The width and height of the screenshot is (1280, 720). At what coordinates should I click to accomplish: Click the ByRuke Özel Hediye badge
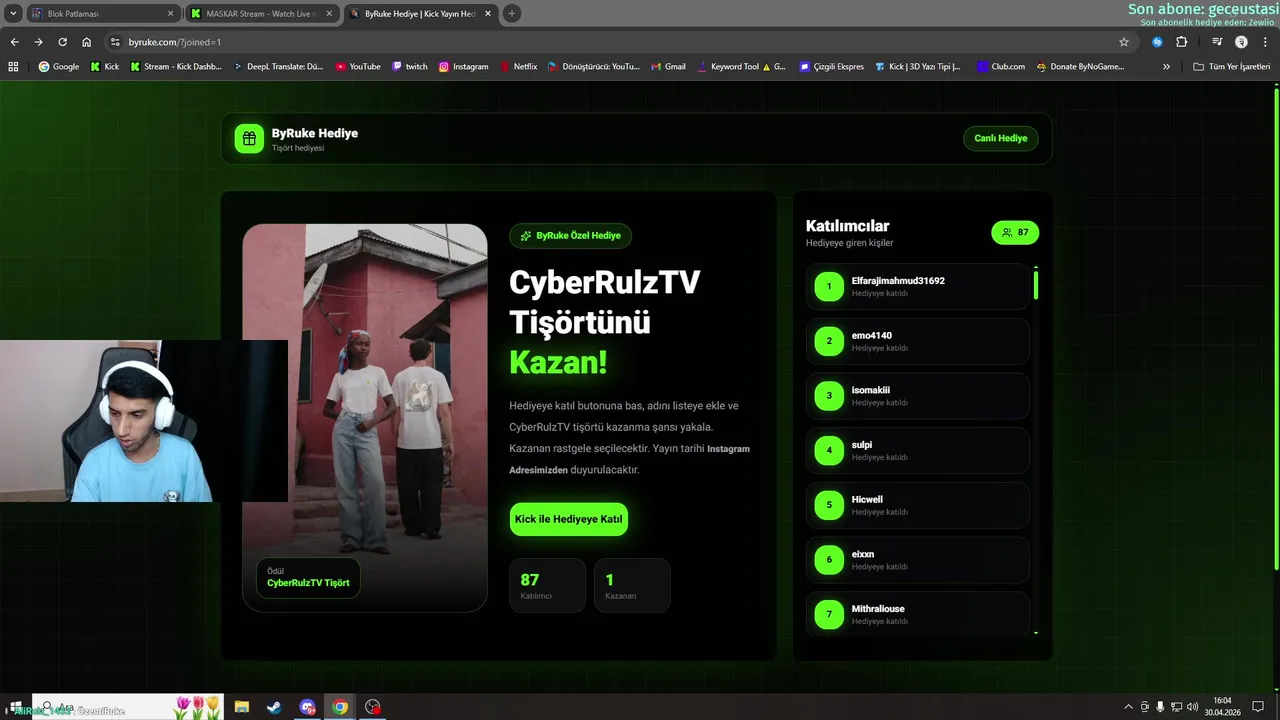click(570, 236)
